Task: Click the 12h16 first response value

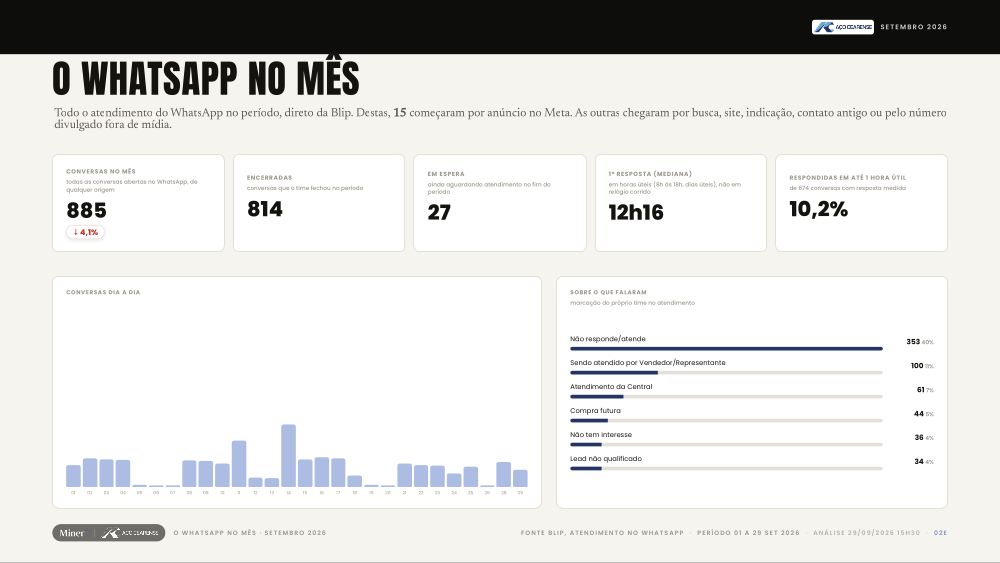Action: tap(636, 212)
